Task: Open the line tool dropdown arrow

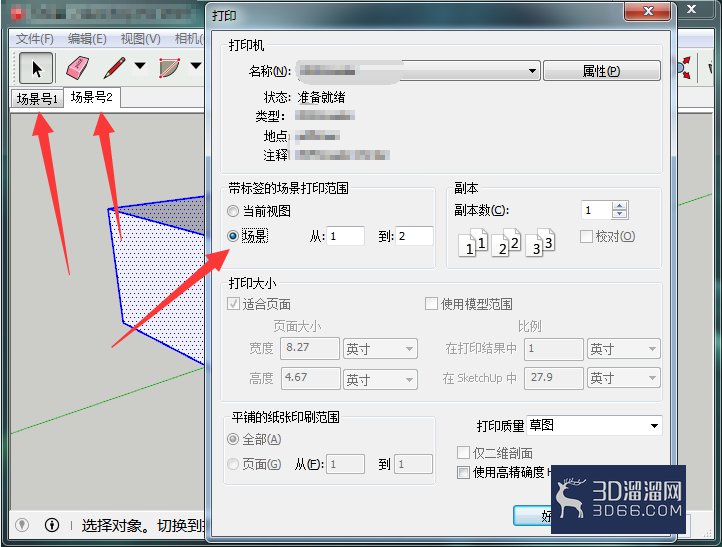Action: 140,66
